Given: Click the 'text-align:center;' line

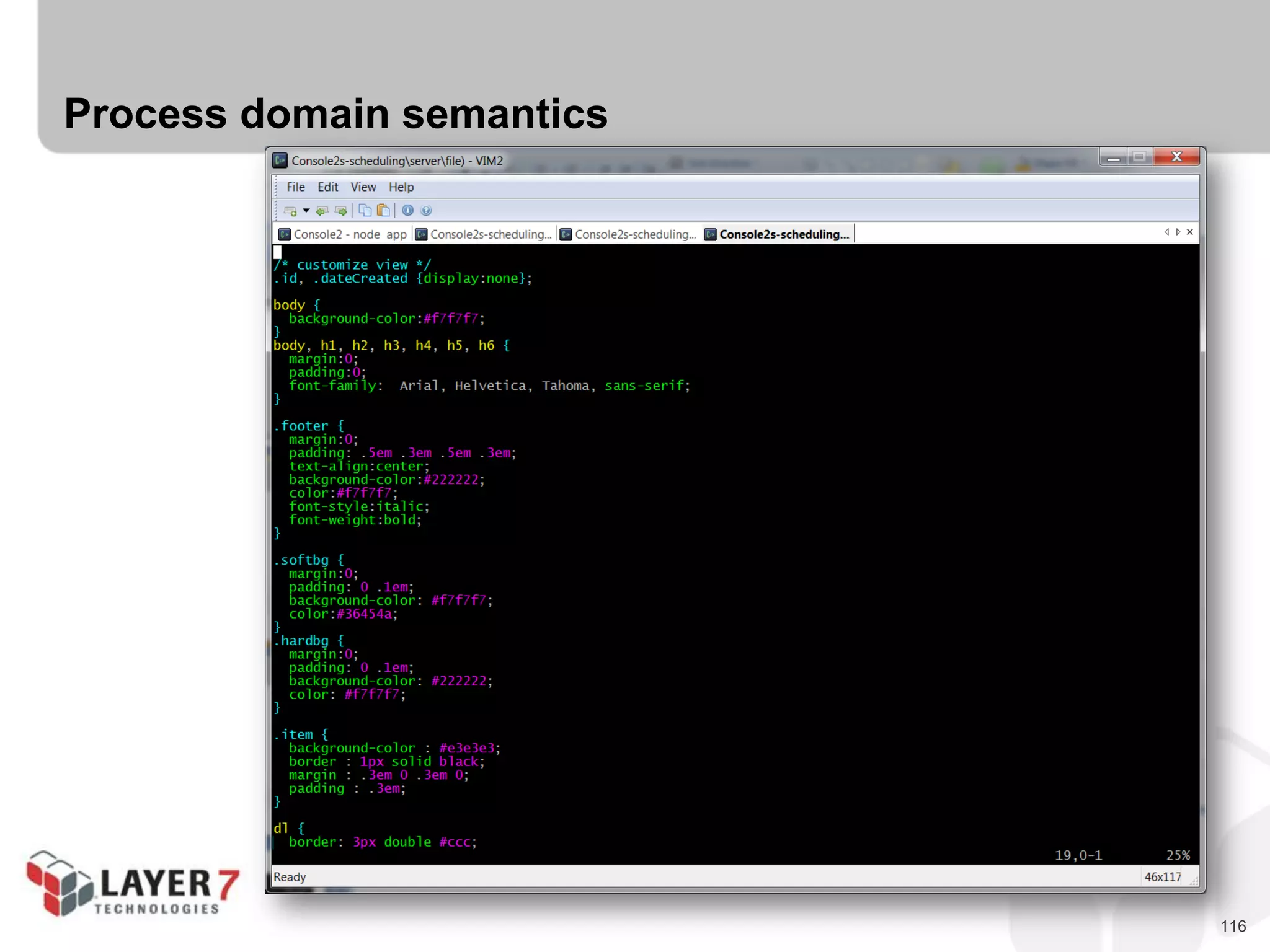Looking at the screenshot, I should (359, 466).
